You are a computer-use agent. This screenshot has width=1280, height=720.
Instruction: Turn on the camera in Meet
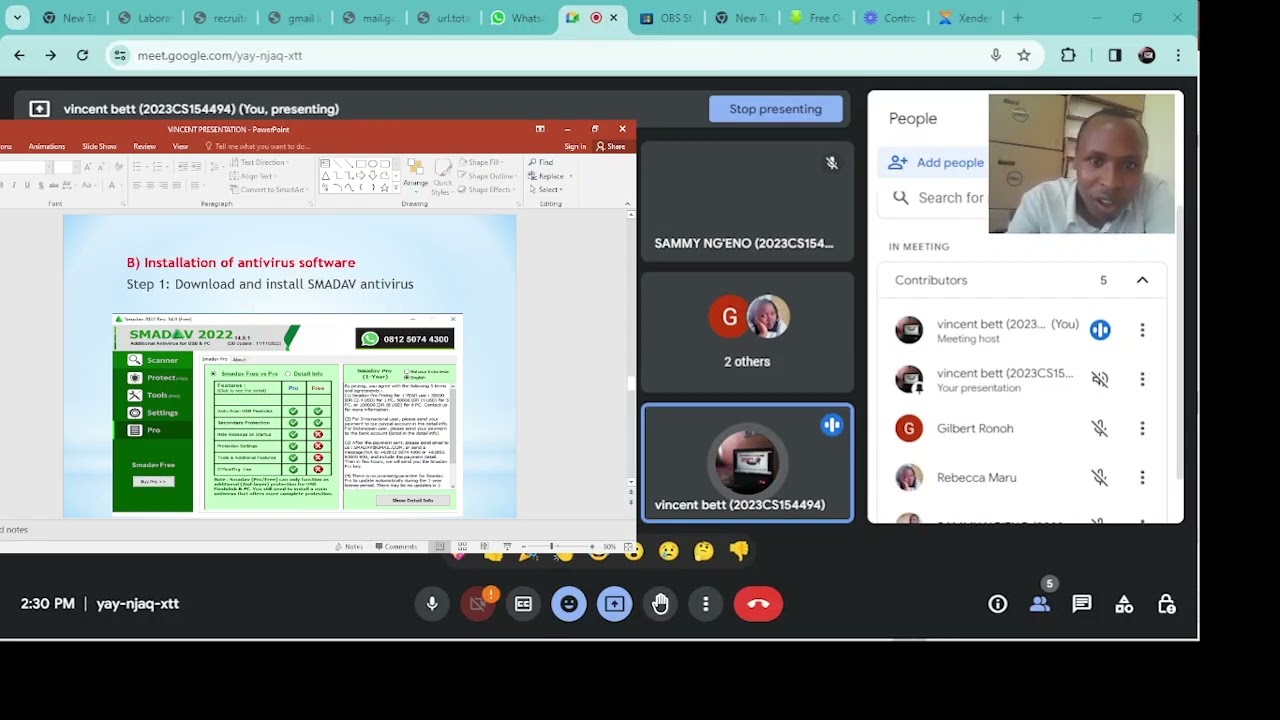pyautogui.click(x=478, y=604)
